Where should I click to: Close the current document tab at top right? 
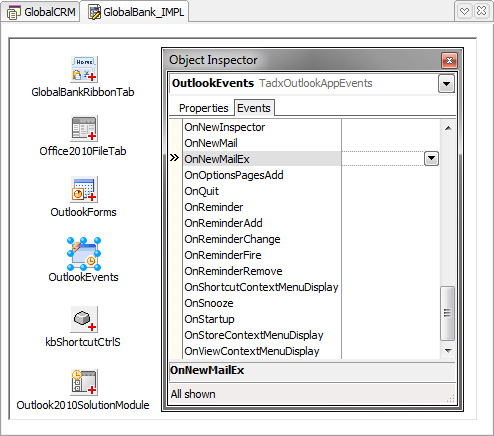pos(481,12)
